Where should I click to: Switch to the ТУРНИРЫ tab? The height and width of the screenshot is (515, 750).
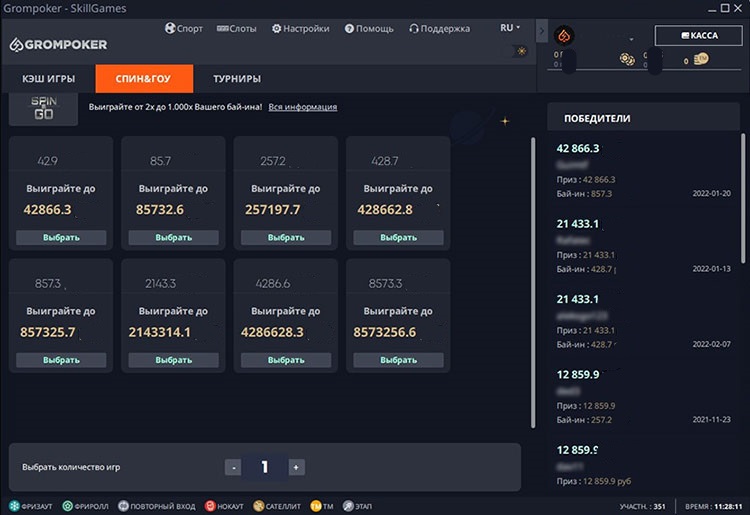[x=237, y=79]
